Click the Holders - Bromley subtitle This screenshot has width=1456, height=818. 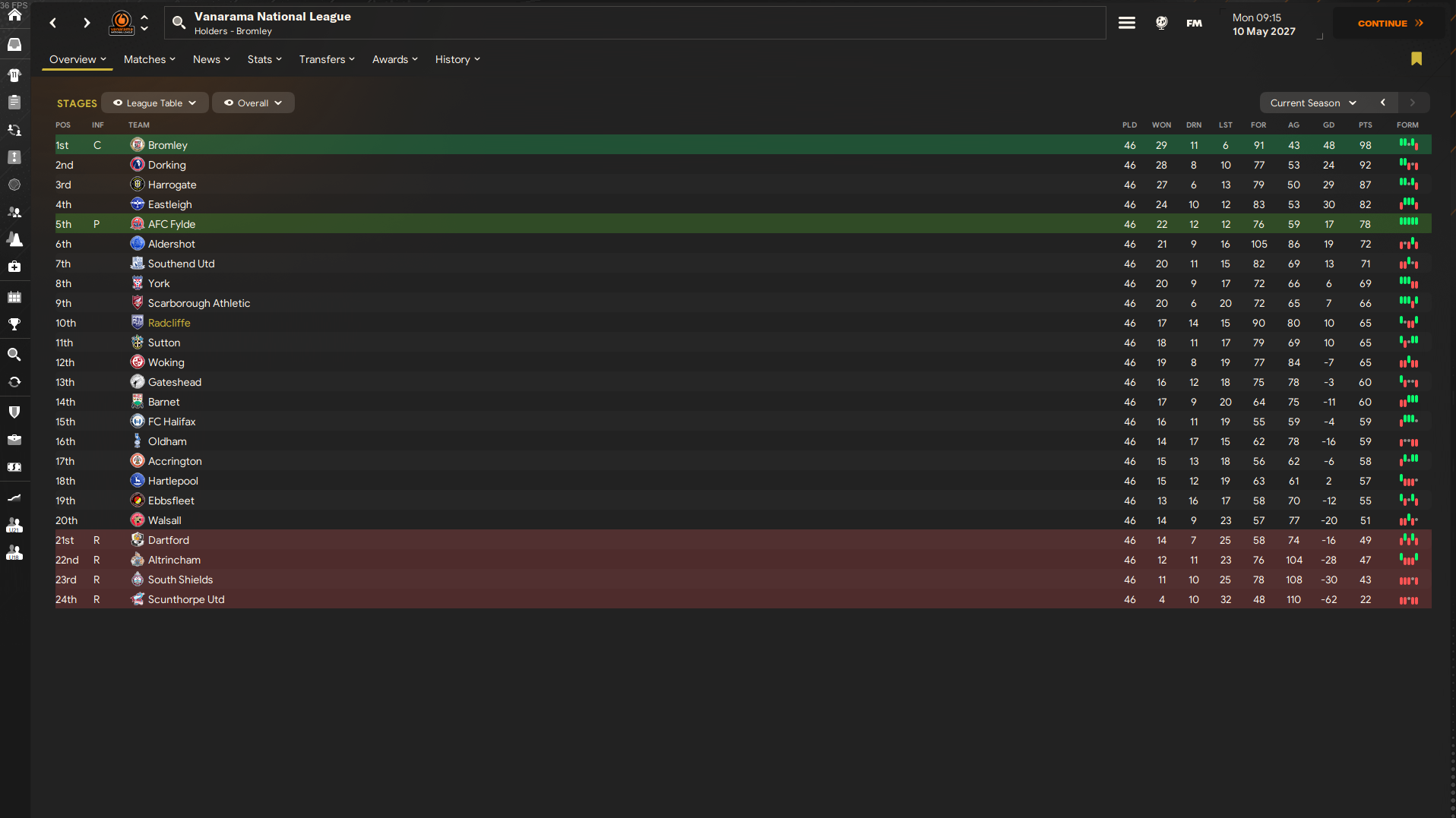[x=233, y=31]
